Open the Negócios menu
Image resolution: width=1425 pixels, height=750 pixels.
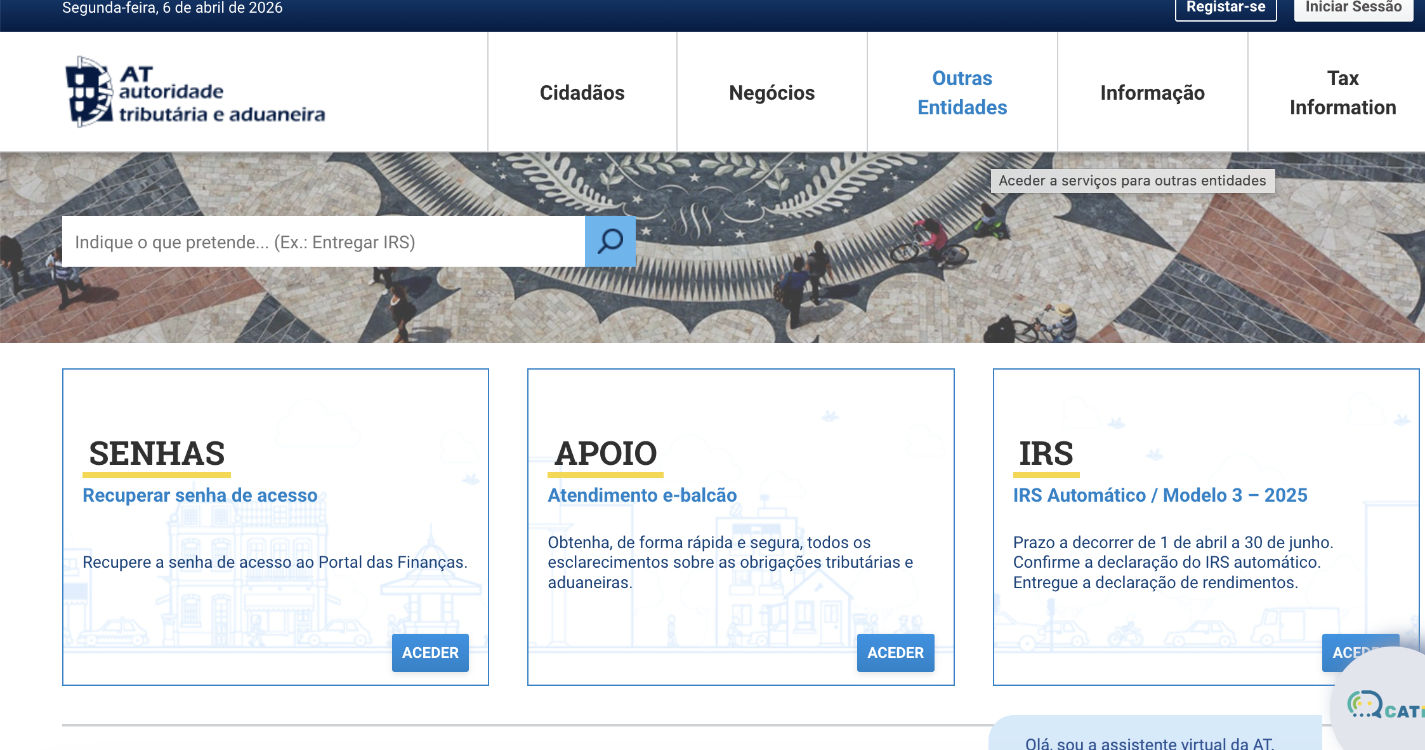click(771, 91)
